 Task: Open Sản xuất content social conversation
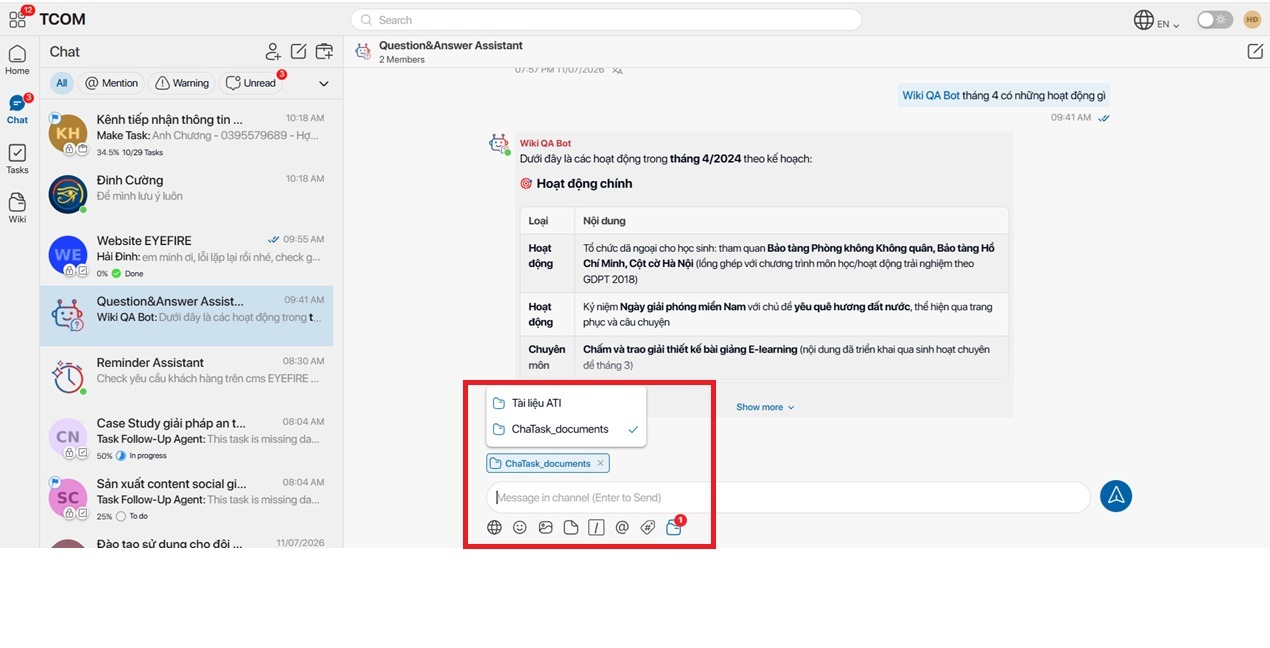point(187,498)
